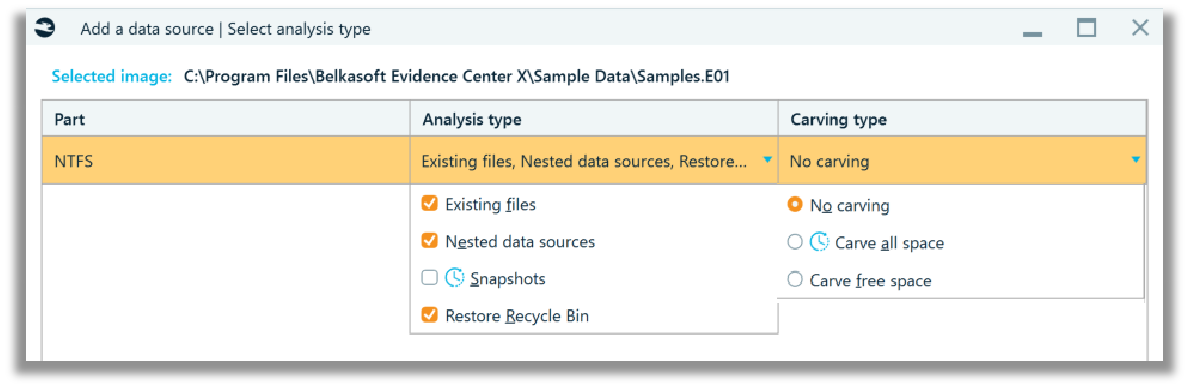This screenshot has width=1191, height=389.
Task: Click the Belkasoft app logo icon
Action: [x=46, y=29]
